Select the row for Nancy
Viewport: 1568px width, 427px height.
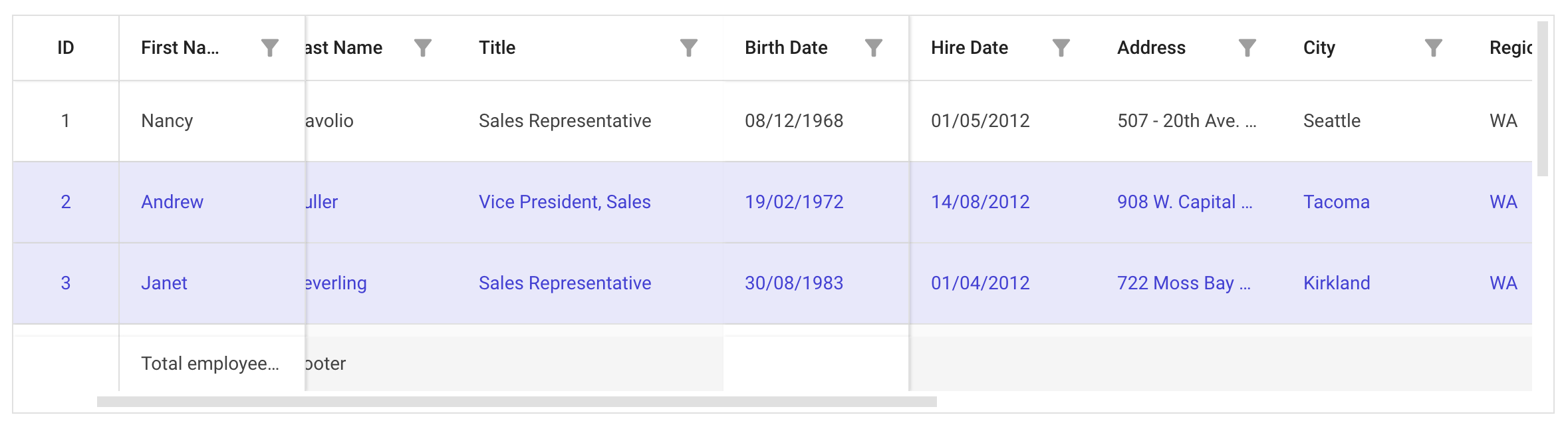point(167,121)
